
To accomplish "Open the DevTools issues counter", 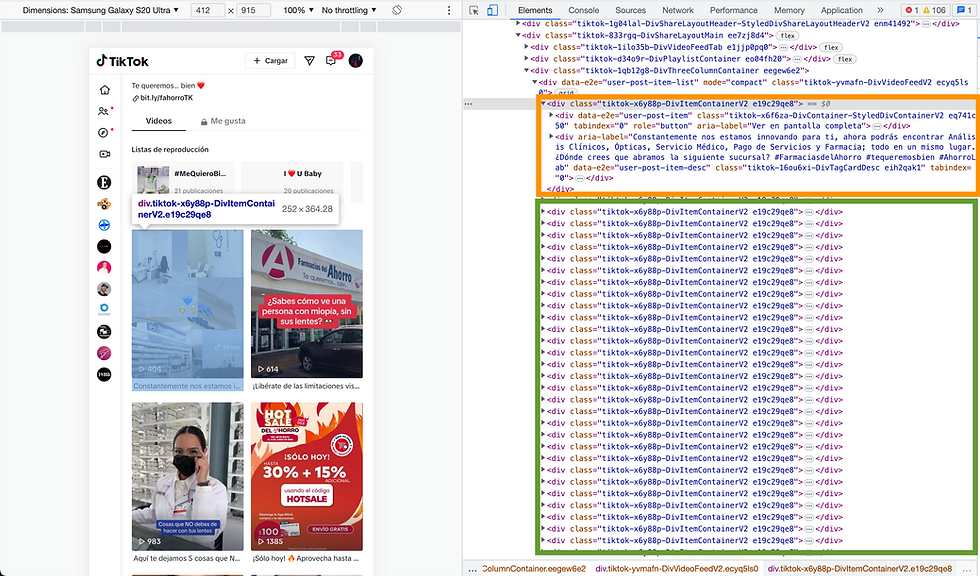I will 964,10.
